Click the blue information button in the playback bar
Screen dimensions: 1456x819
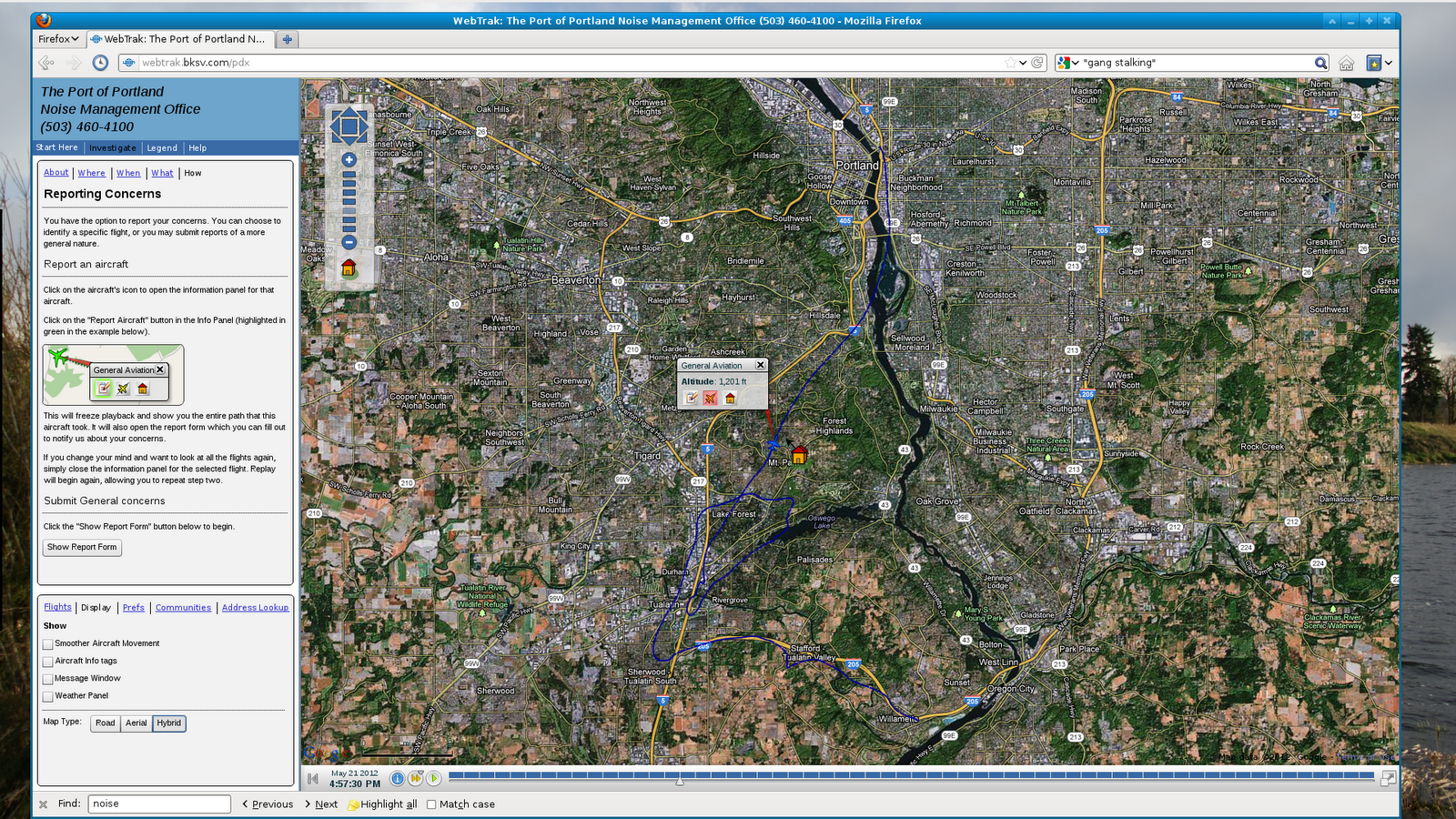[398, 778]
